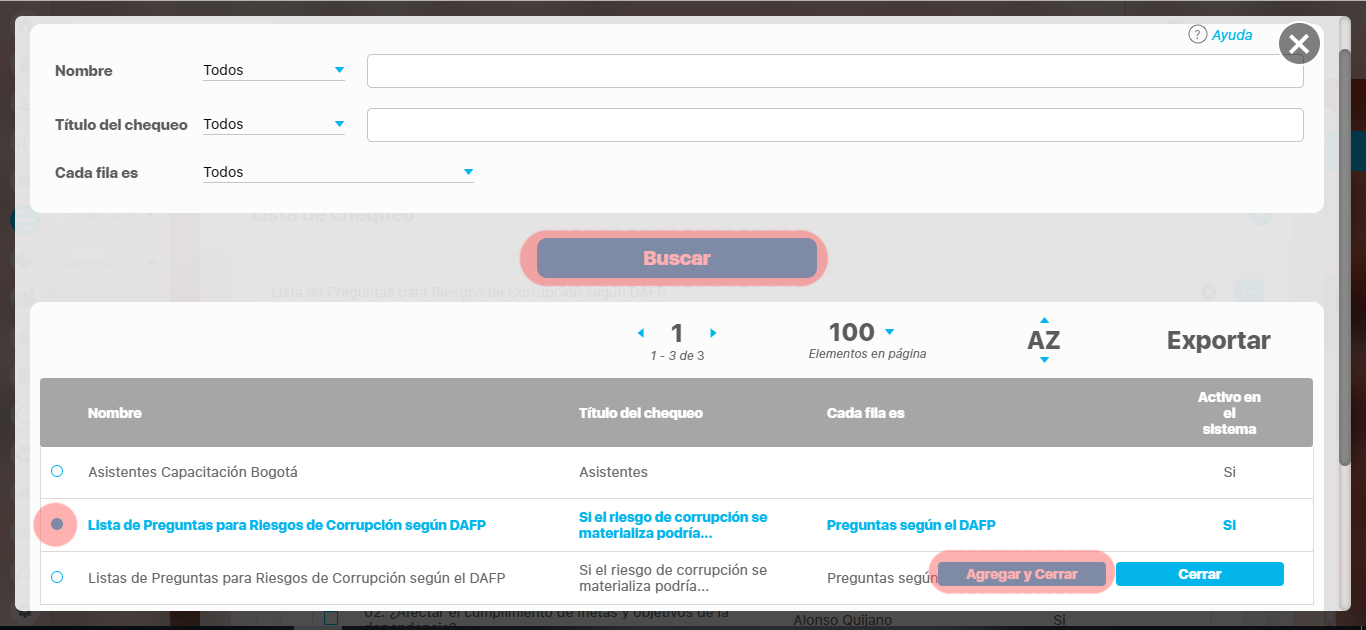The image size is (1366, 630).
Task: Select the Lista de Preguntas DAFP radio button
Action: point(57,524)
